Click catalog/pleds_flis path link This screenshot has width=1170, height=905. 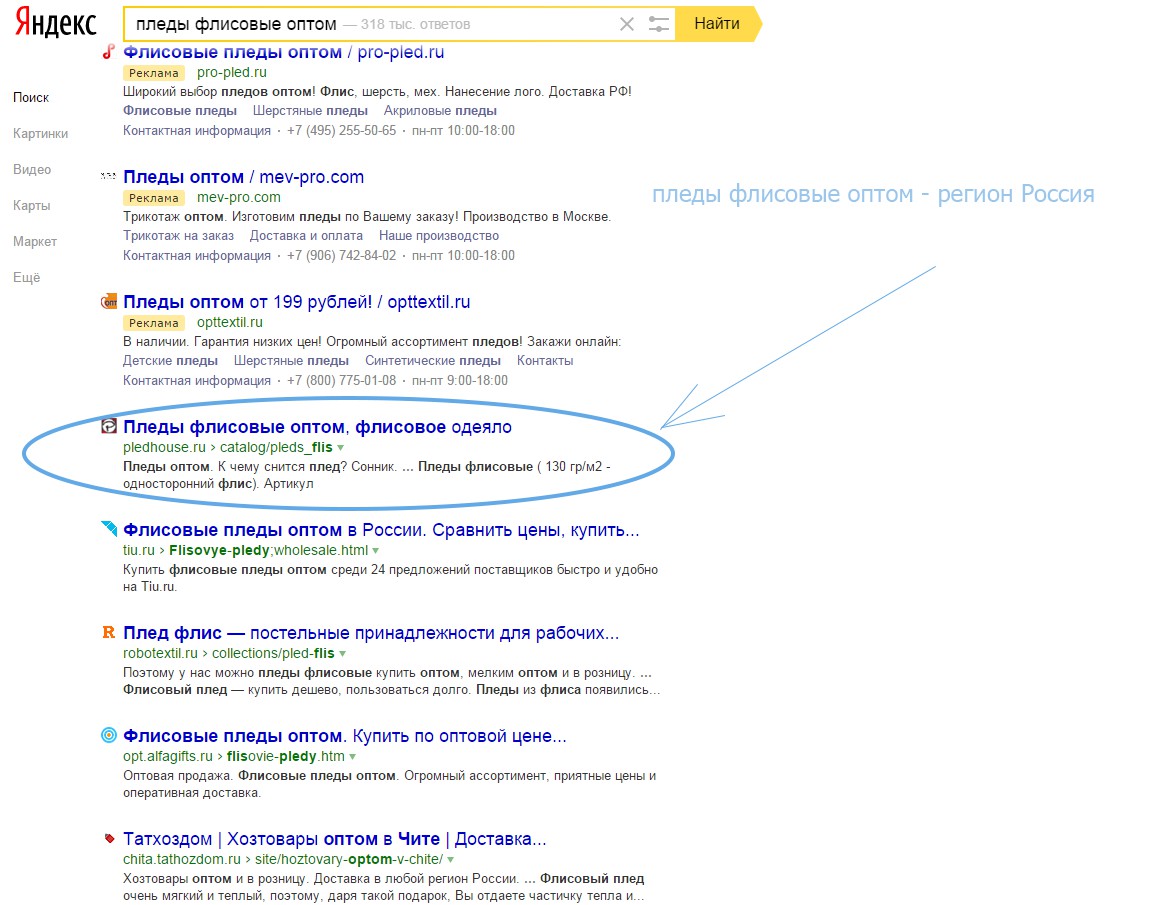tap(276, 448)
